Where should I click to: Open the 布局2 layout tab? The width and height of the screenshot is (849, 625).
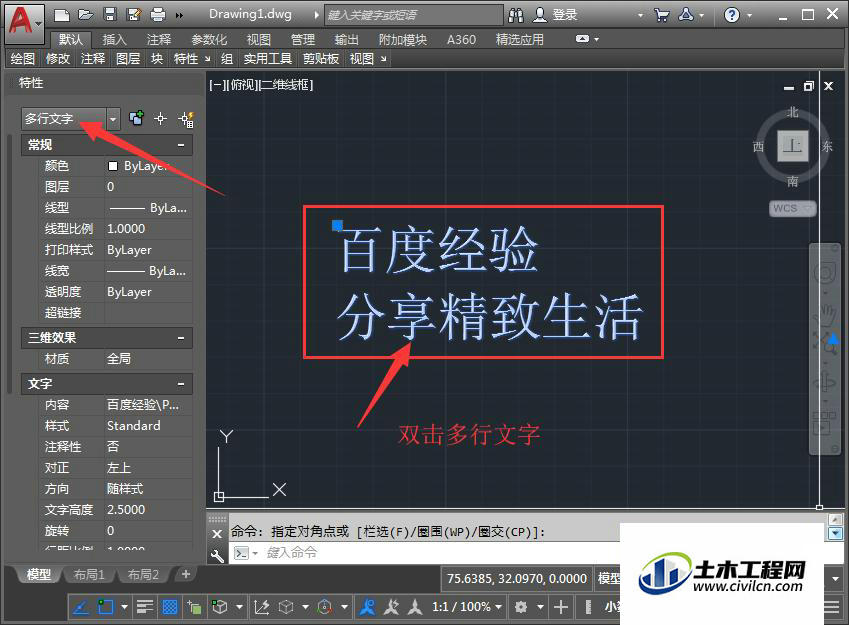point(143,575)
